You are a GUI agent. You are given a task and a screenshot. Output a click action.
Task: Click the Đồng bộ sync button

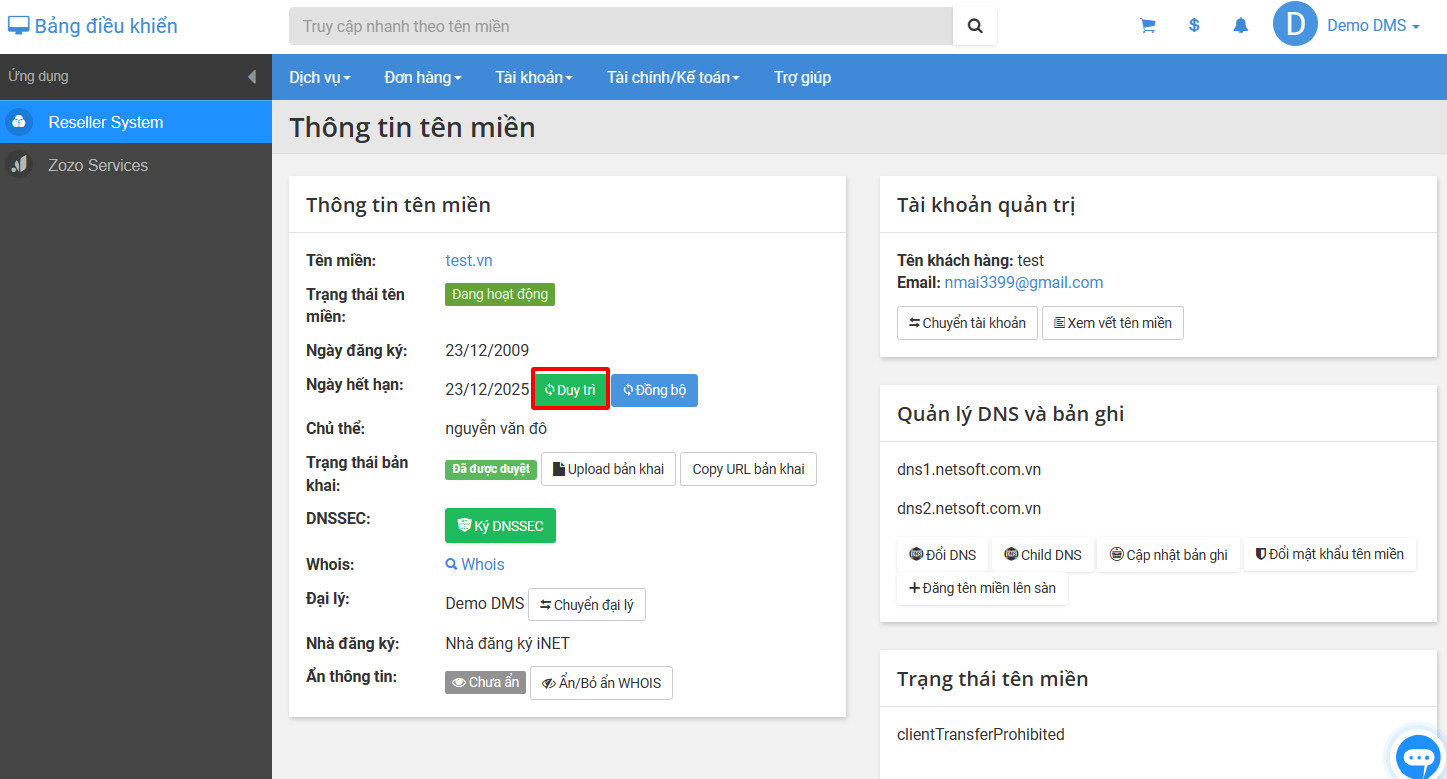[654, 390]
